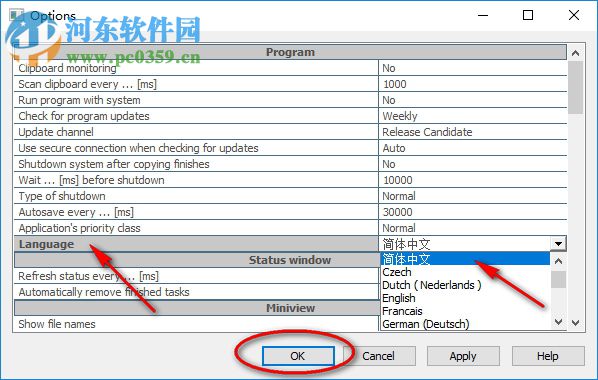598x380 pixels.
Task: Select the Show file names row
Action: (x=196, y=324)
